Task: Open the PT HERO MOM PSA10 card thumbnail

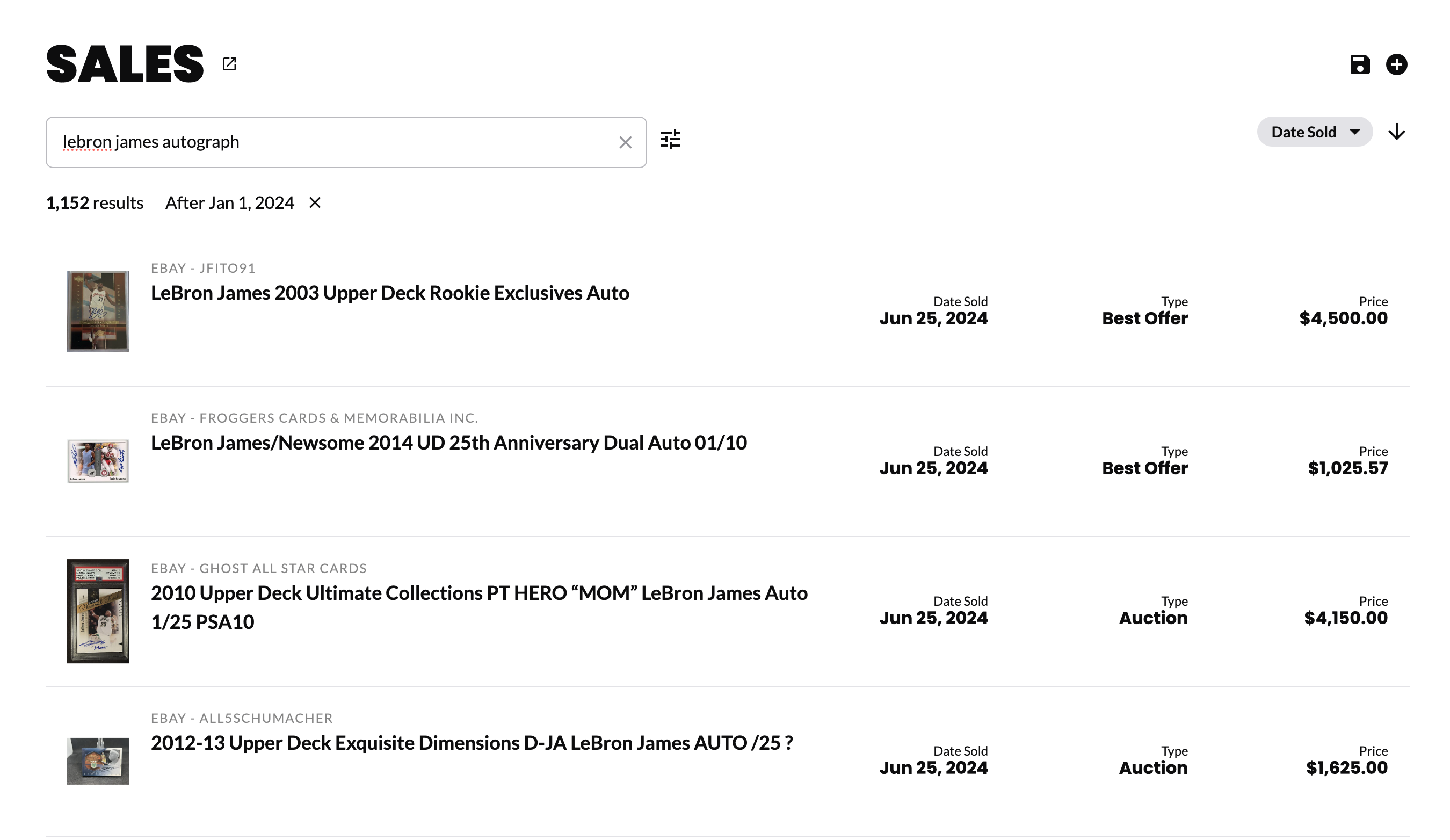Action: (98, 611)
